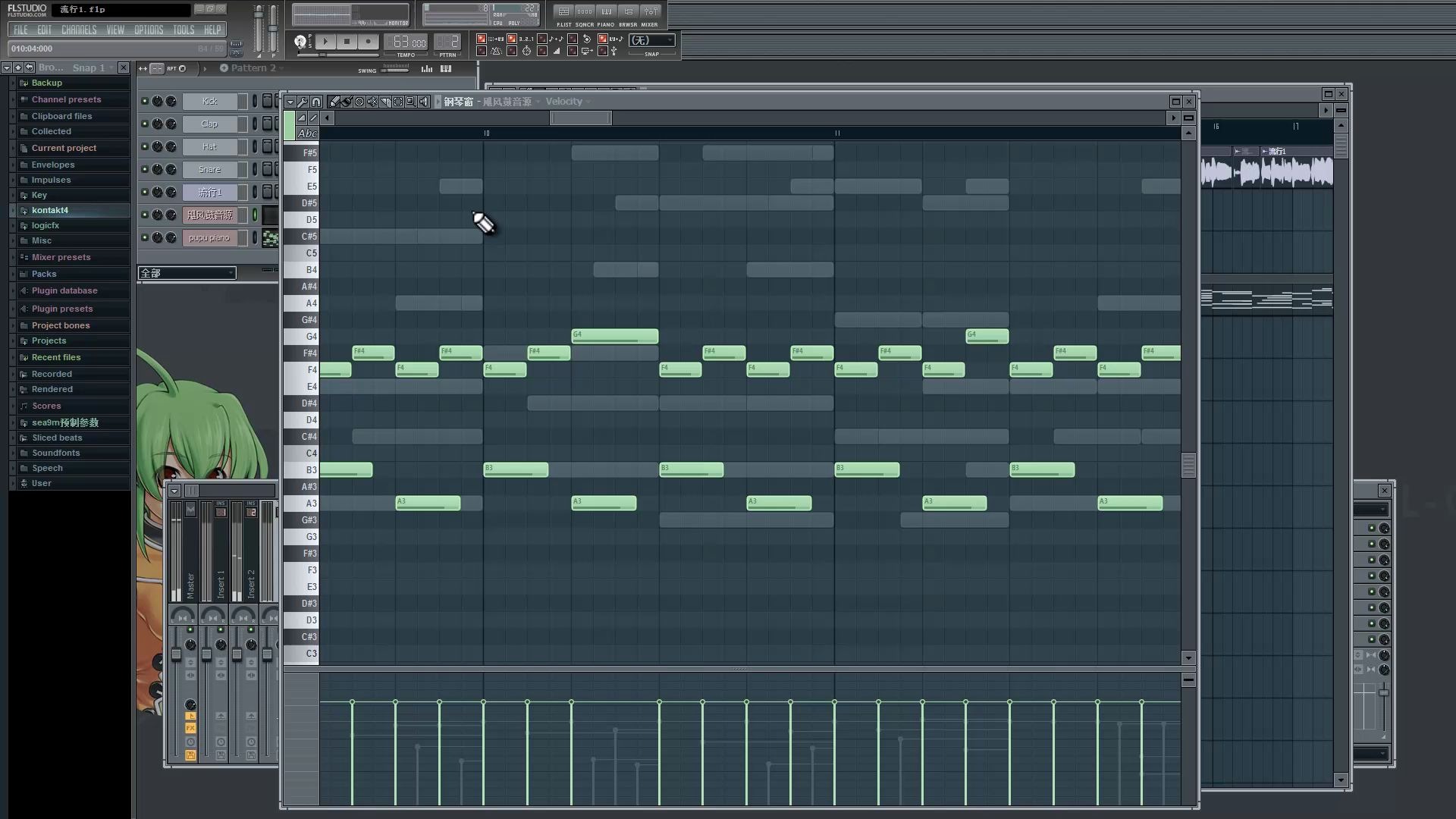Click the browser reread up-arrow icon

17,67
